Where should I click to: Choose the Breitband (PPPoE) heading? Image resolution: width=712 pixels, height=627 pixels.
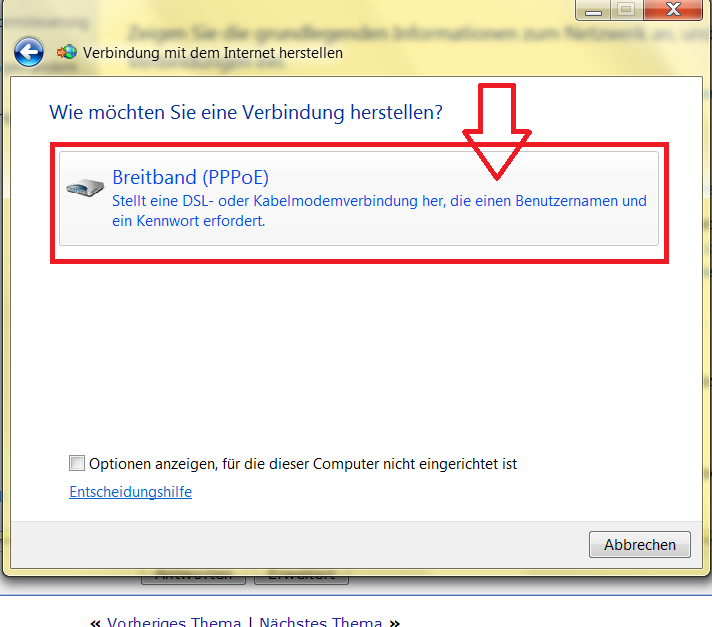(x=190, y=177)
